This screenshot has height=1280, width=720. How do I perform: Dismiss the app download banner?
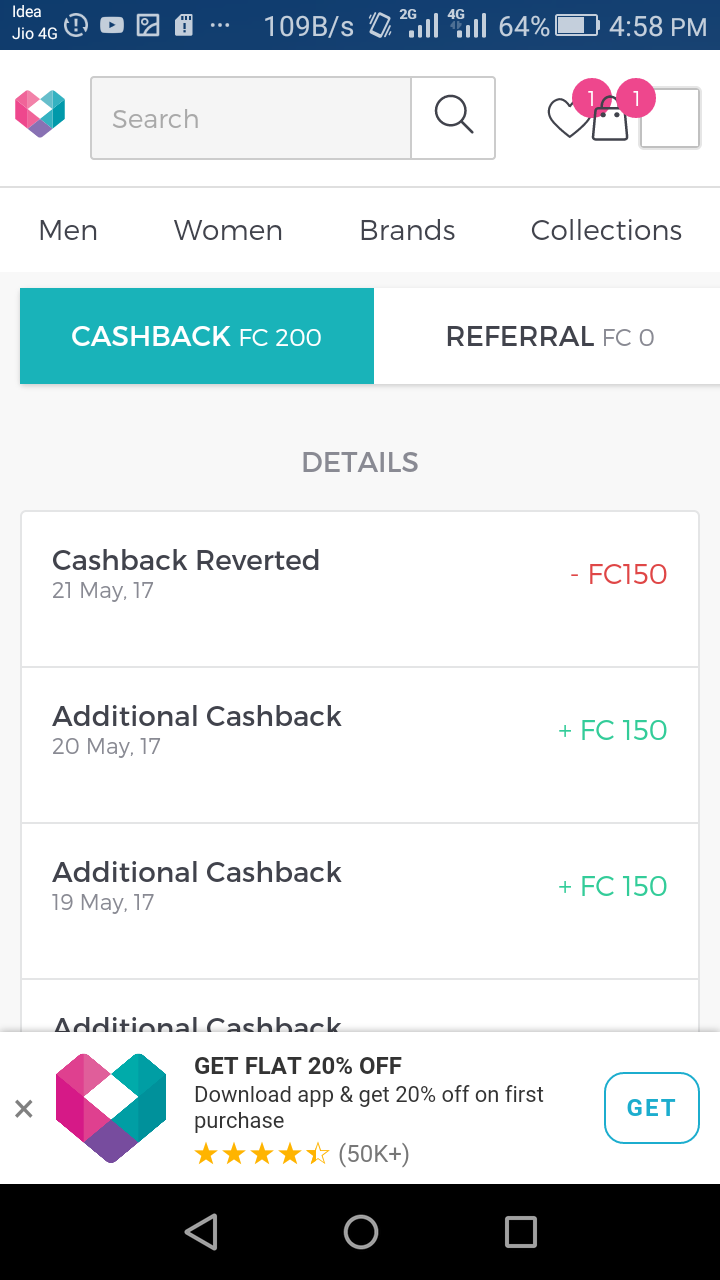pos(24,1108)
